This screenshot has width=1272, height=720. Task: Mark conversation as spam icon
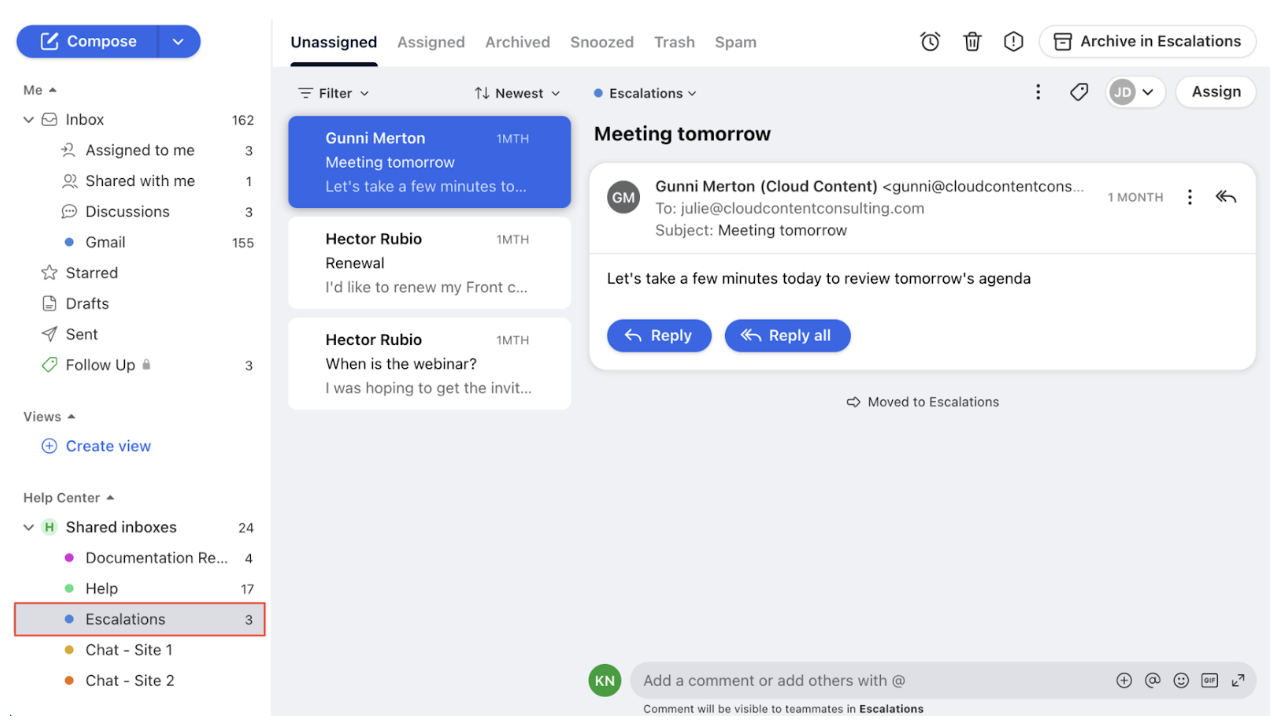pyautogui.click(x=1013, y=42)
